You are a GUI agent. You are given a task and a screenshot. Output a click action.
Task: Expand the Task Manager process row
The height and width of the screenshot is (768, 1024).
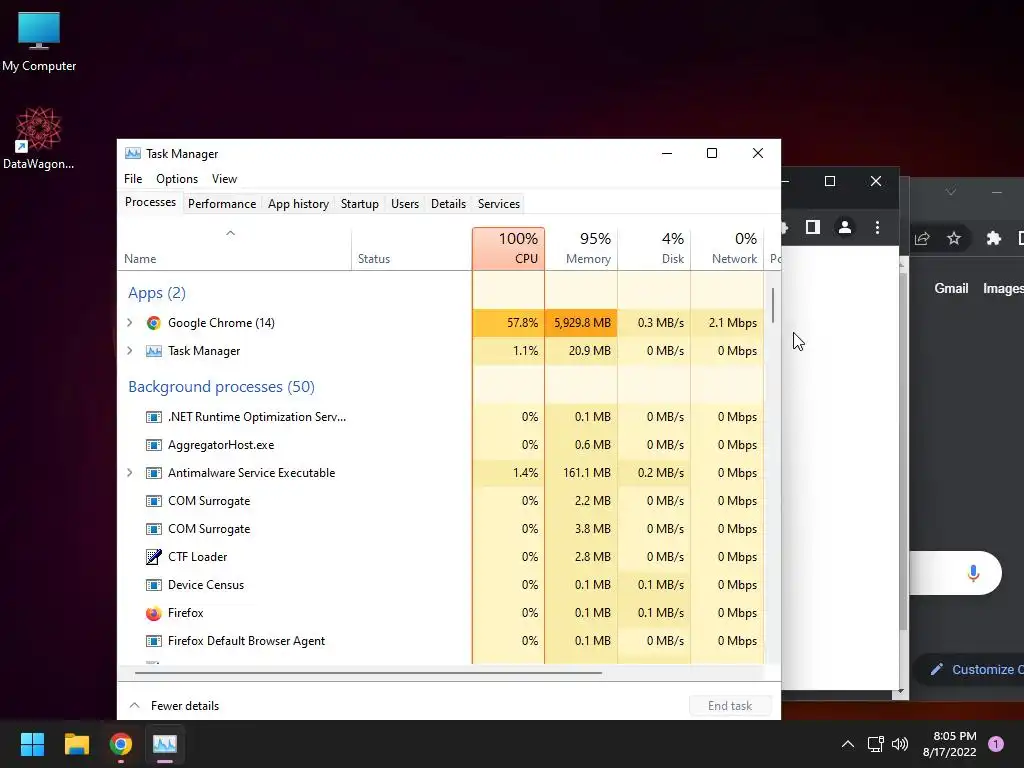click(130, 351)
